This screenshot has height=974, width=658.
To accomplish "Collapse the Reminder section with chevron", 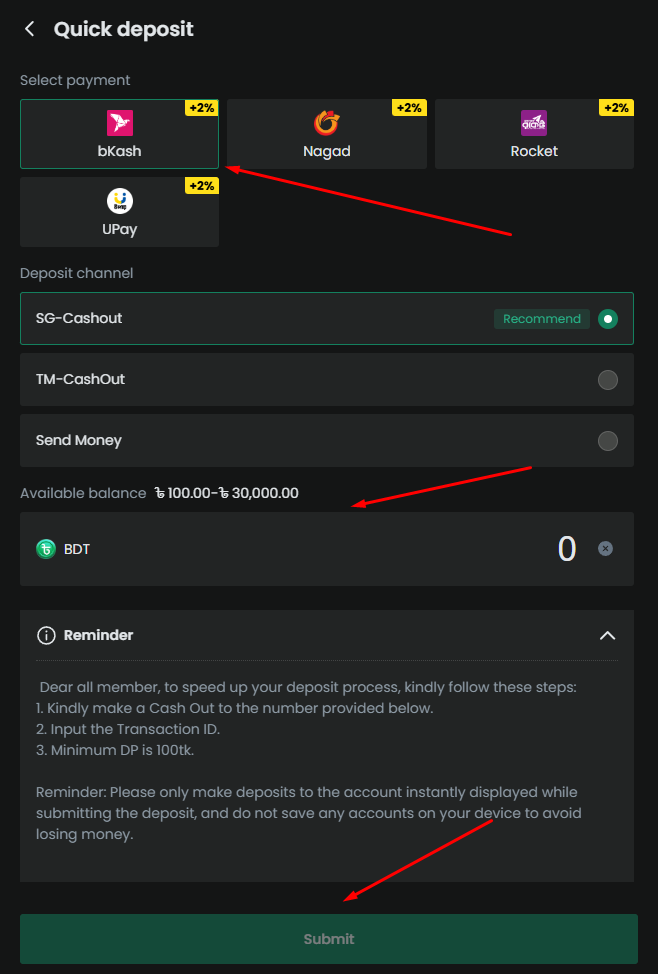I will (x=608, y=635).
